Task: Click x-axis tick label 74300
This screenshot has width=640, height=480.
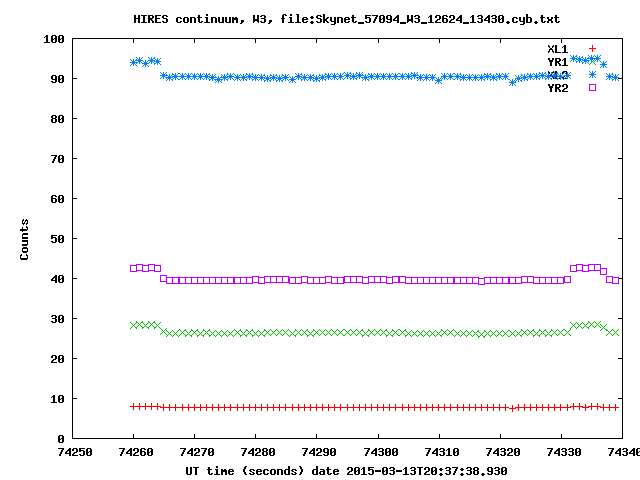Action: tap(381, 452)
